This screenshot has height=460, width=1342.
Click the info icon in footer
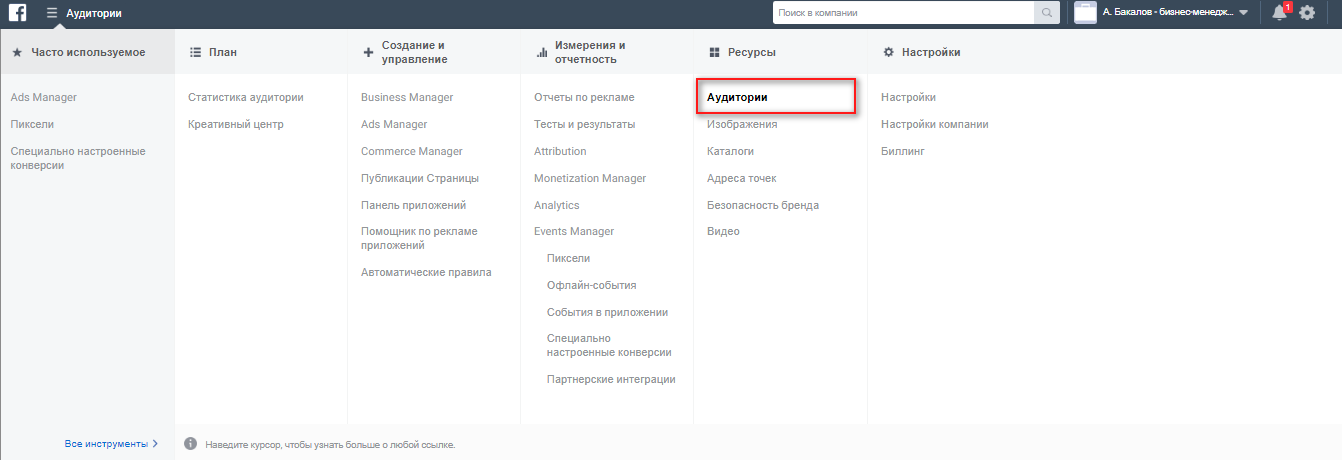(190, 443)
